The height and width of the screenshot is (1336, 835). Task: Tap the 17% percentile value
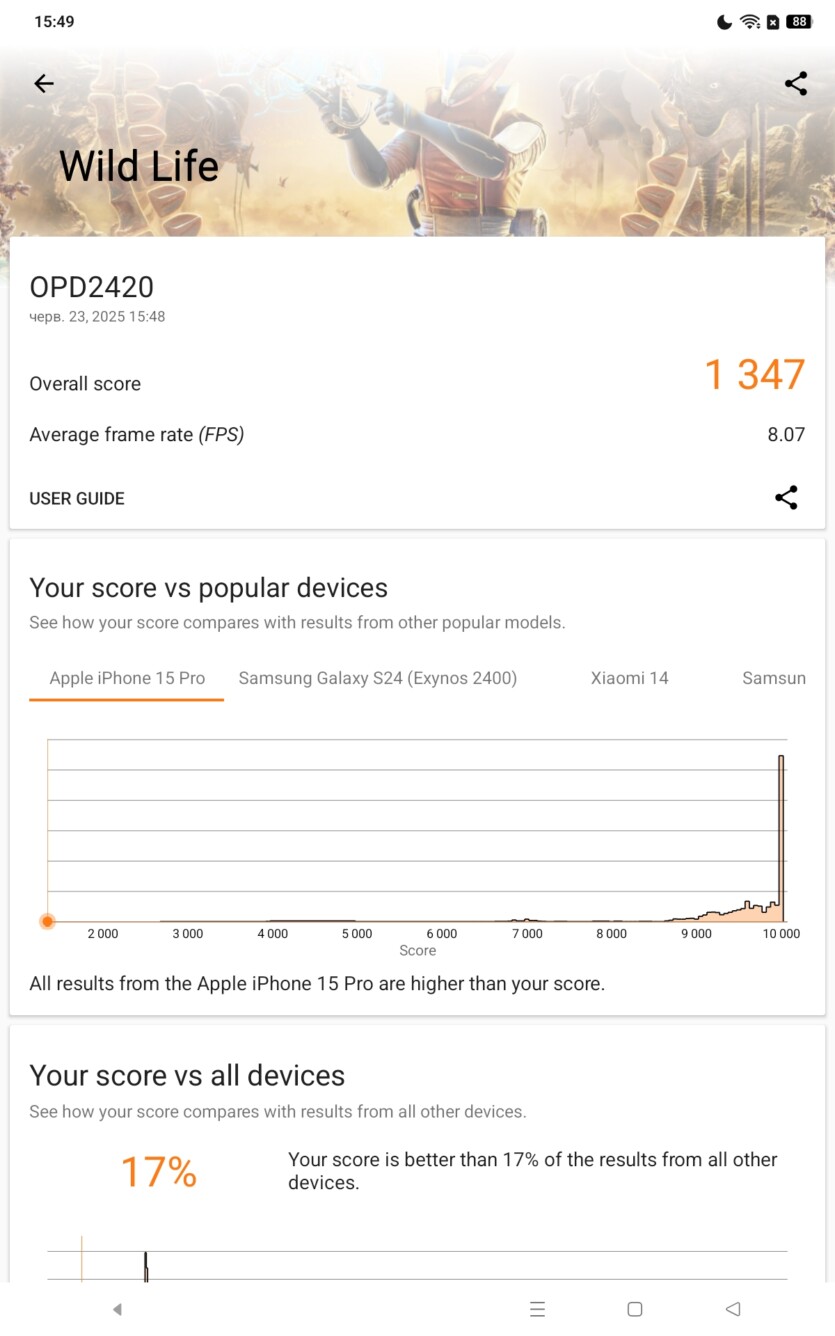click(159, 1172)
